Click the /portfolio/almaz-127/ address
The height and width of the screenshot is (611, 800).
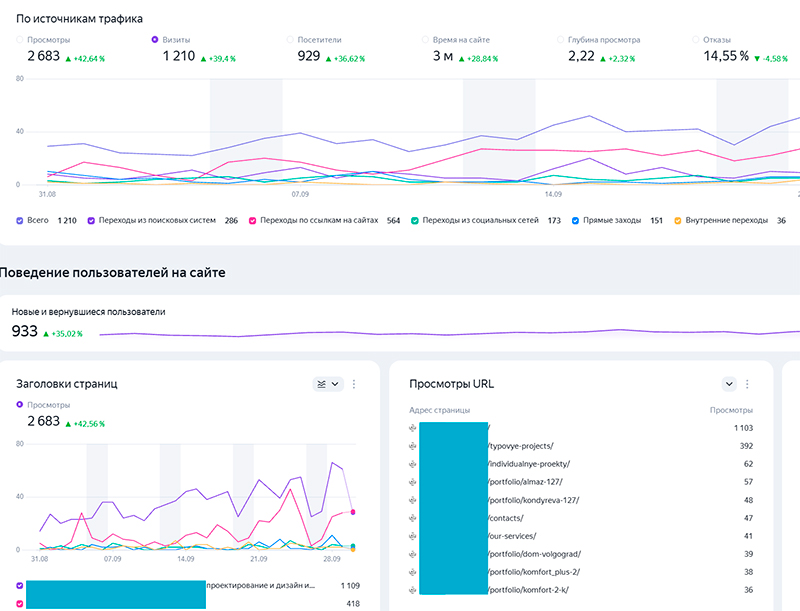point(526,482)
